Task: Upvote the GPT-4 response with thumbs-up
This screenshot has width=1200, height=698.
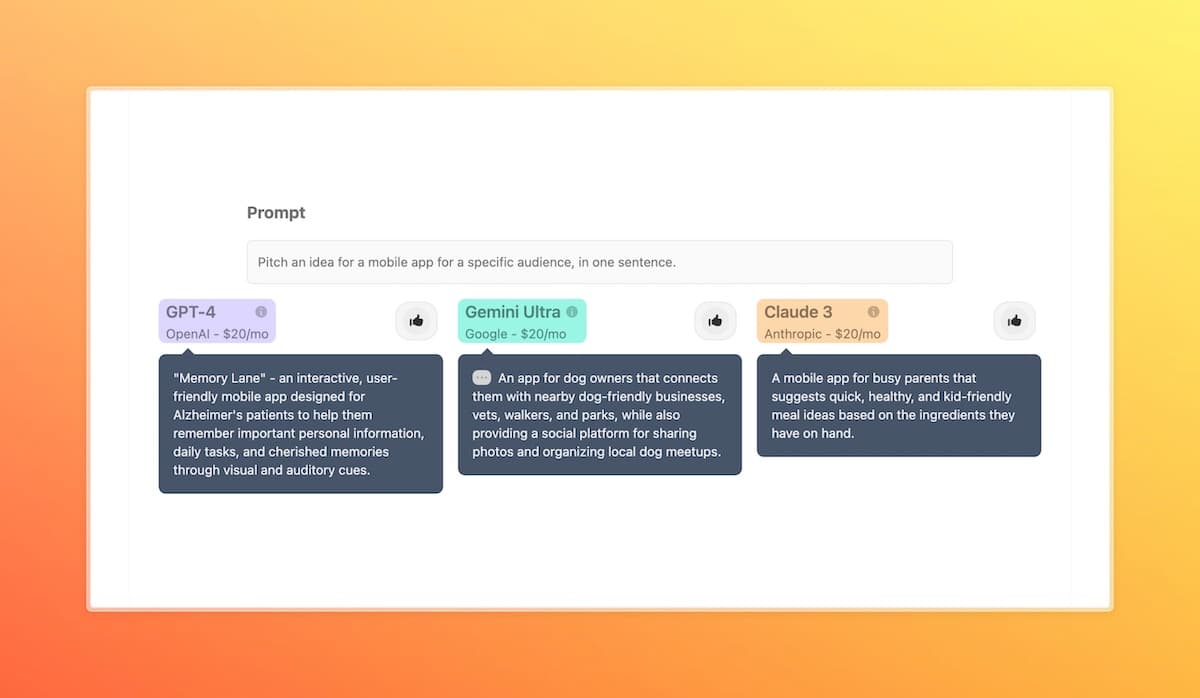Action: pyautogui.click(x=416, y=321)
